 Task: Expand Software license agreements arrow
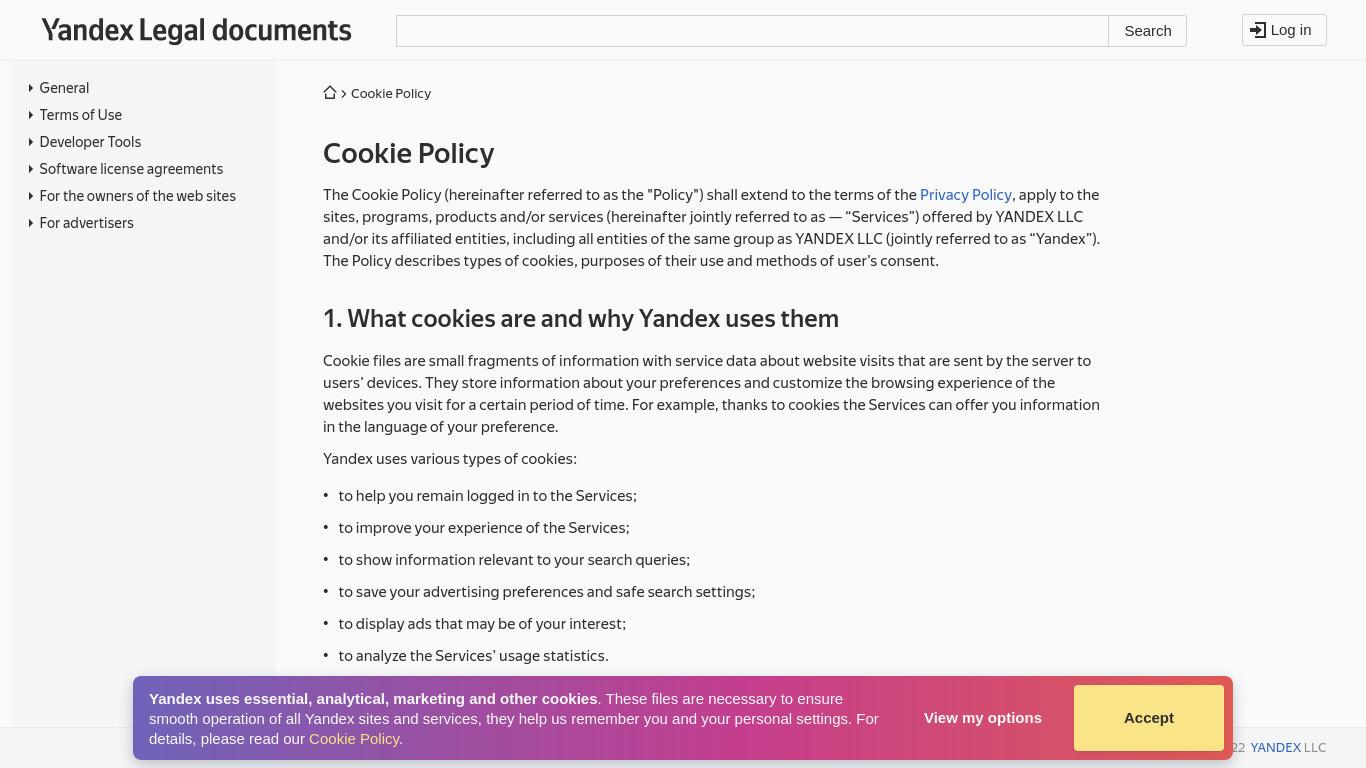pos(31,169)
